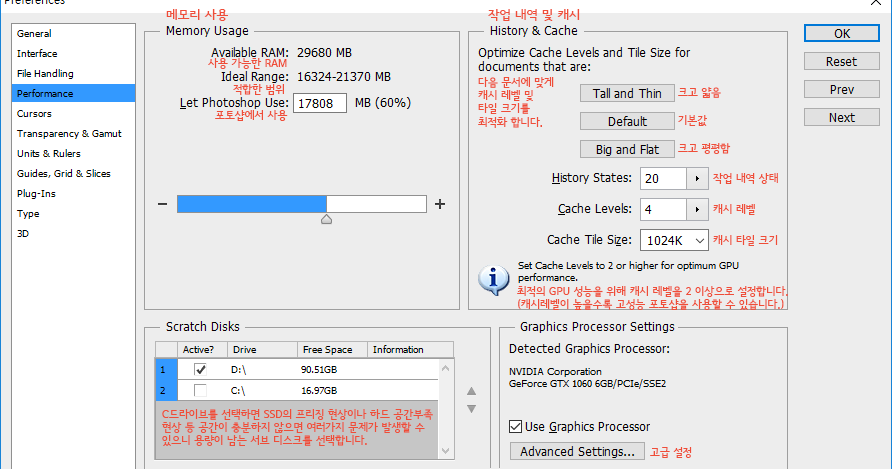This screenshot has width=892, height=469.
Task: Enable C:\ scratch disk checkbox
Action: 200,390
